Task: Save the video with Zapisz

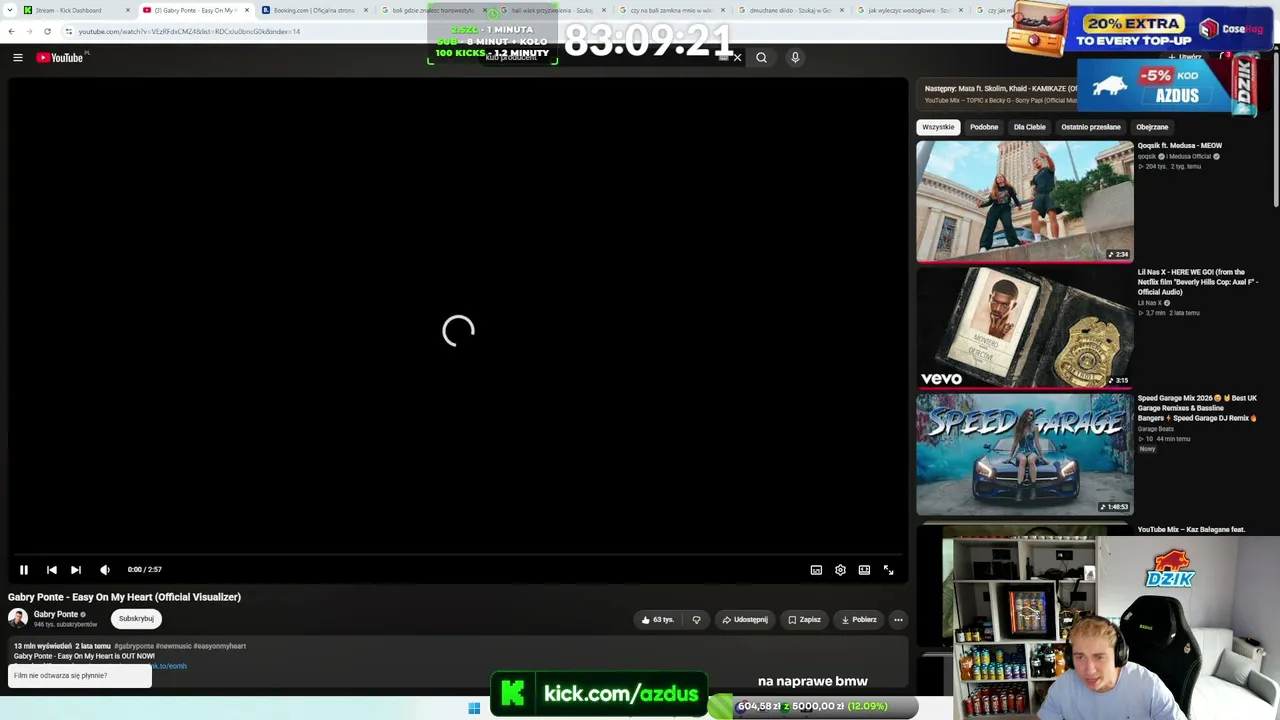Action: (x=804, y=620)
